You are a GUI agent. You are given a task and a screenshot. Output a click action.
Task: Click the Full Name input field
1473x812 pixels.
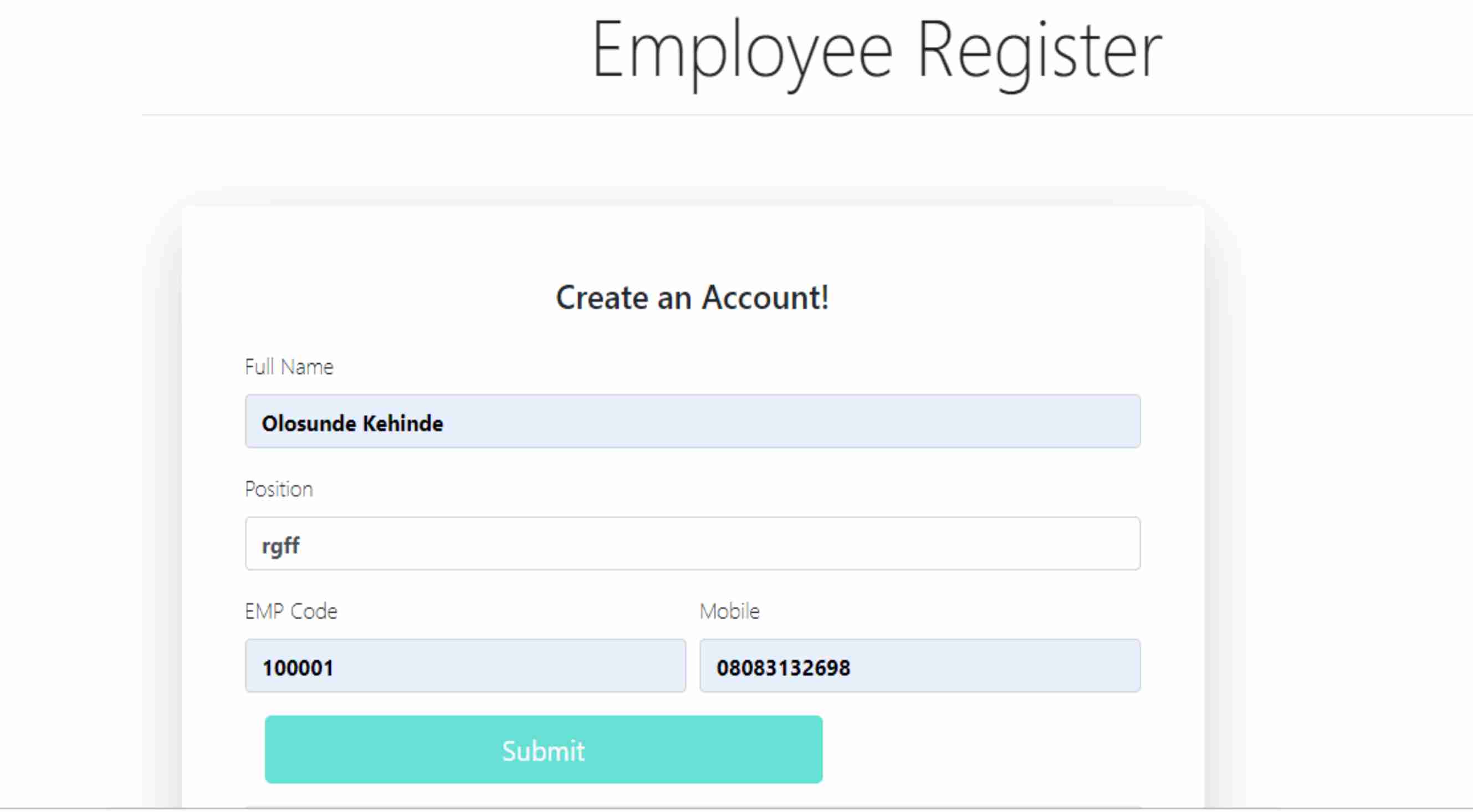click(693, 421)
